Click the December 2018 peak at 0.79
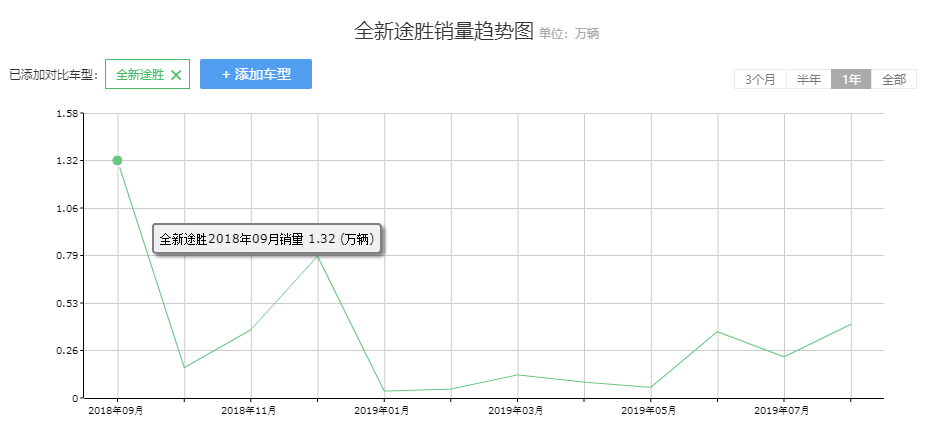Screen dimensions: 933x433 tap(318, 256)
